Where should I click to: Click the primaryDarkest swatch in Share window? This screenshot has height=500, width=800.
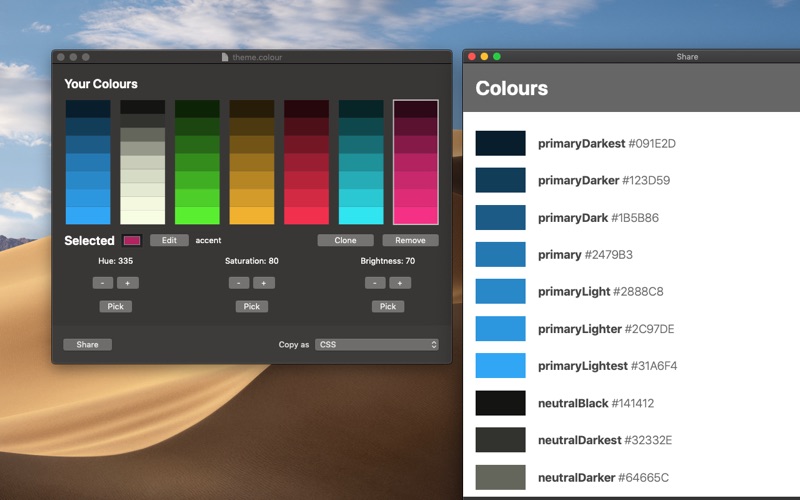tap(501, 143)
